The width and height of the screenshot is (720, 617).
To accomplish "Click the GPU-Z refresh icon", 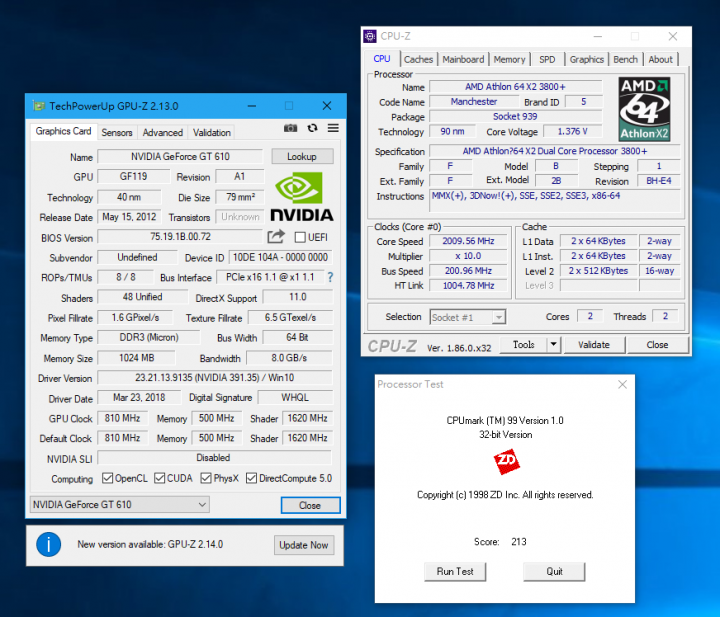I will coord(313,128).
